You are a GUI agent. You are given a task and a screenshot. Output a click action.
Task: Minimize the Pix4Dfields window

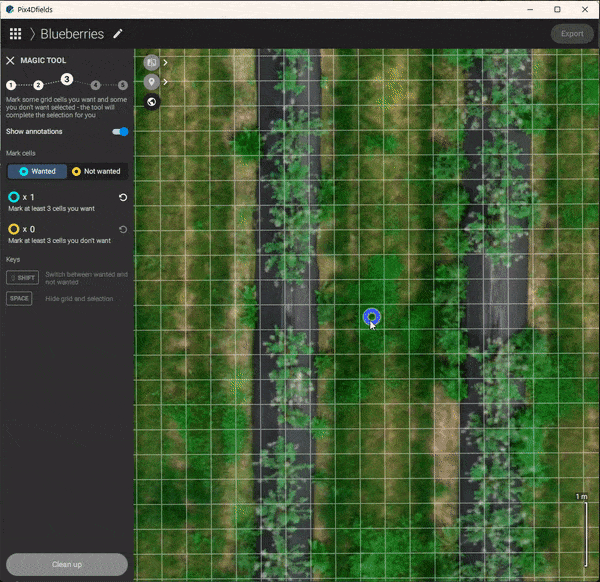point(530,9)
